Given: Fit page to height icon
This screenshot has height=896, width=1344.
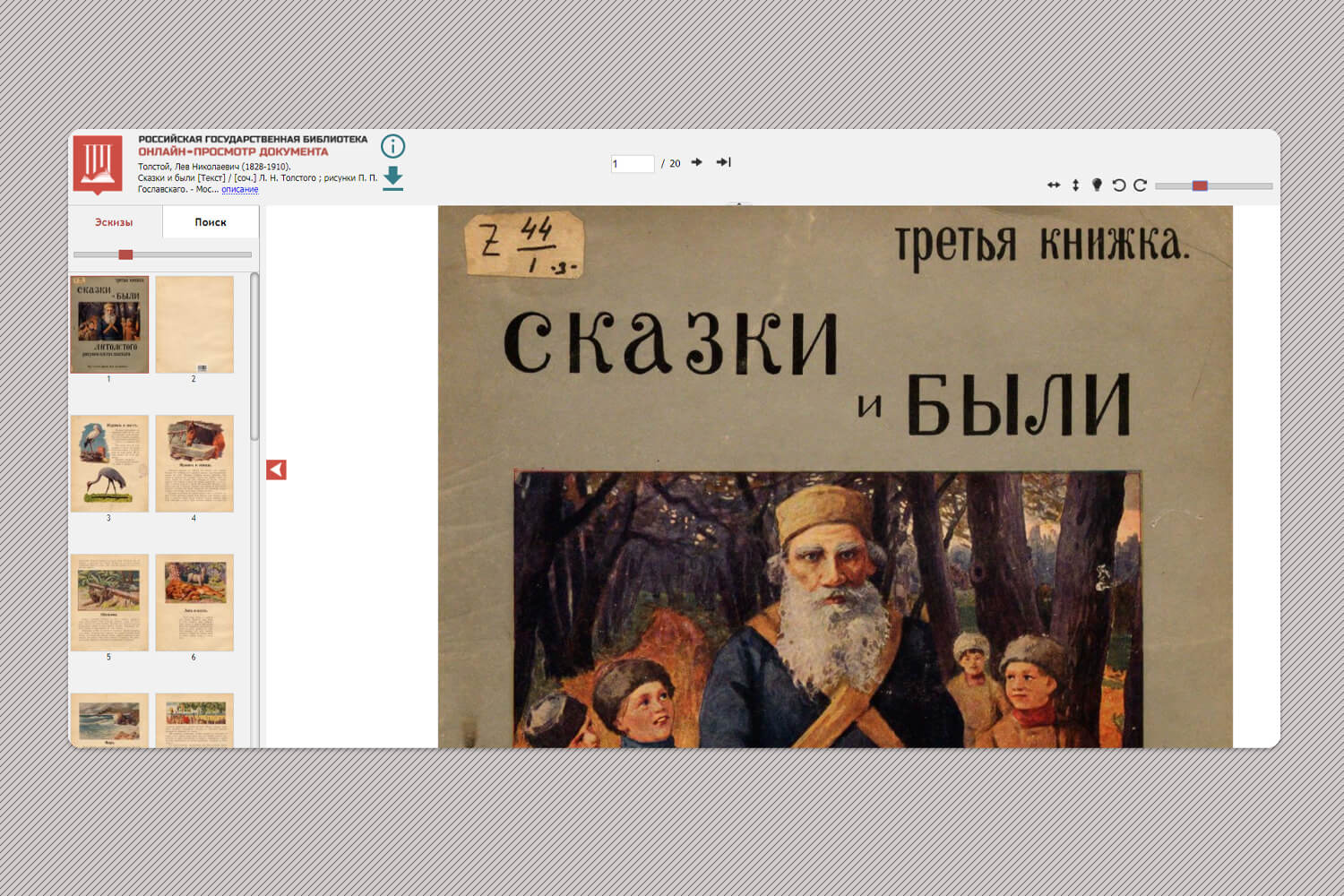Looking at the screenshot, I should pos(1075,185).
